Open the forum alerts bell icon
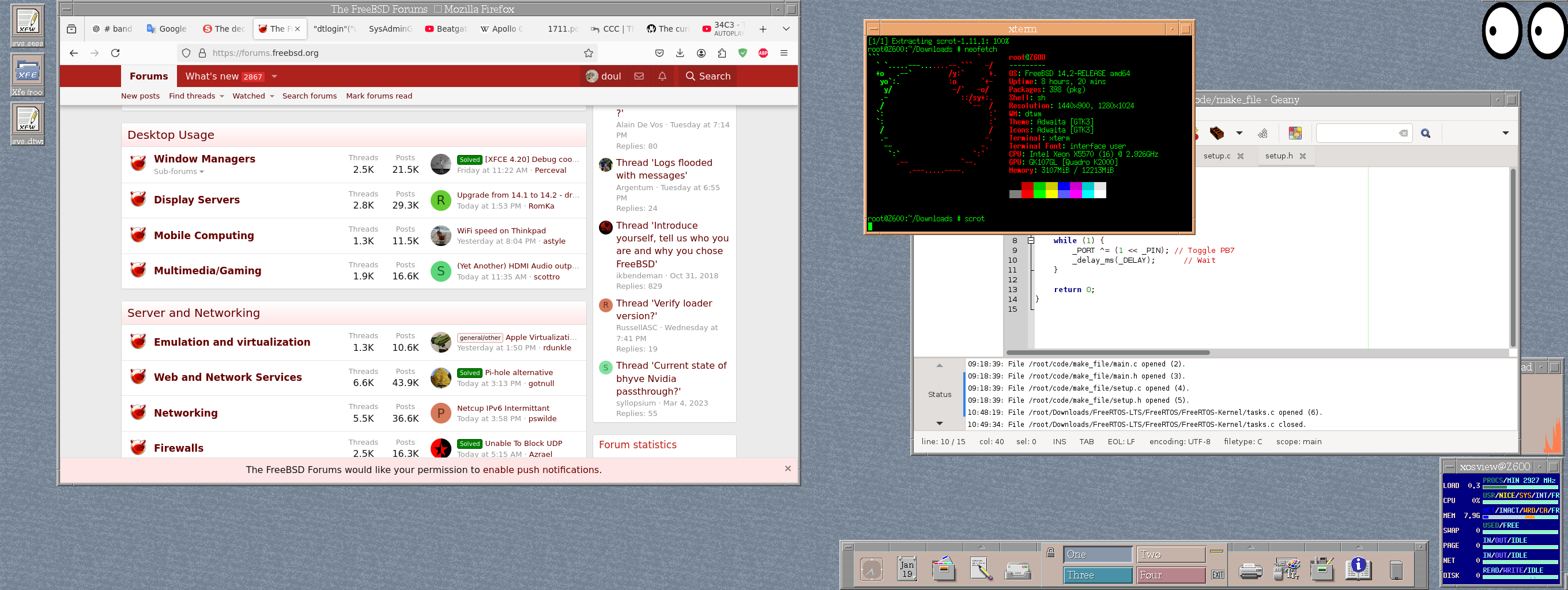Screen dimensions: 1568x590 662,76
